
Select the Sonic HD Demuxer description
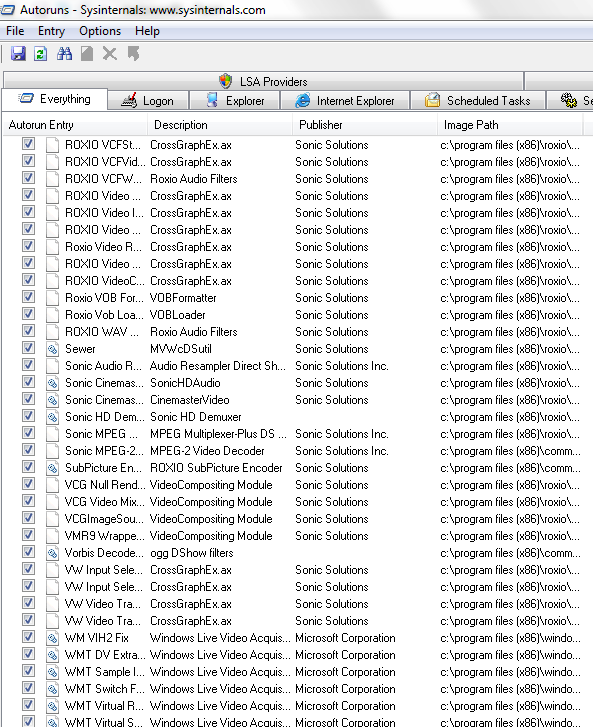(x=196, y=417)
